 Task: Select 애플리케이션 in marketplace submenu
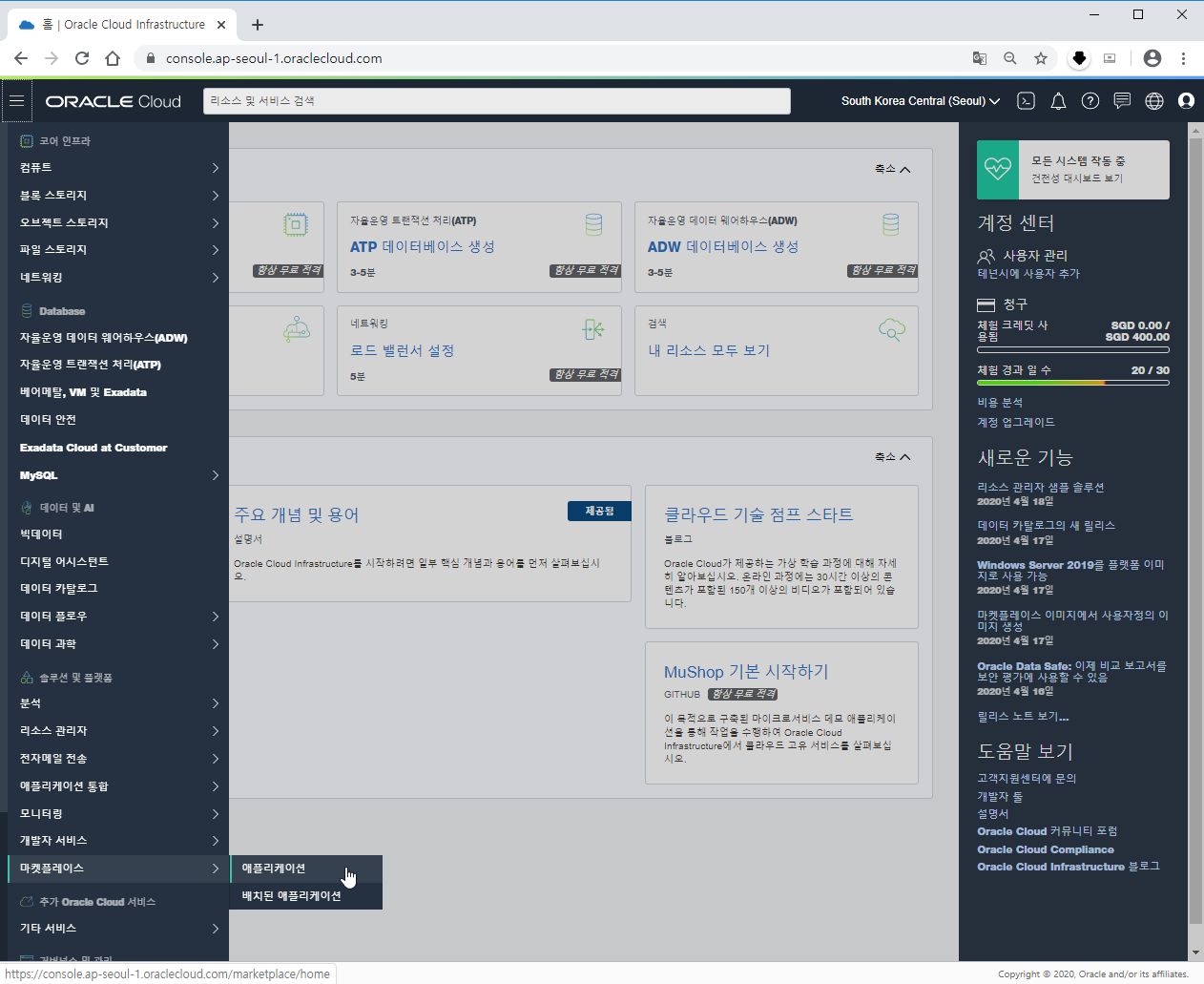[305, 869]
